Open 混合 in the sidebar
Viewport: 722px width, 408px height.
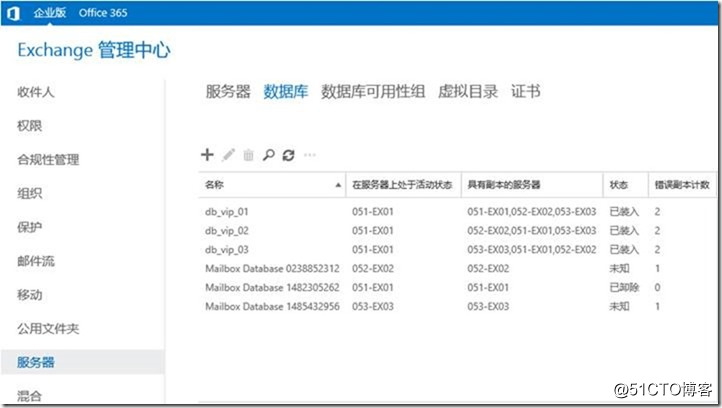pos(29,396)
